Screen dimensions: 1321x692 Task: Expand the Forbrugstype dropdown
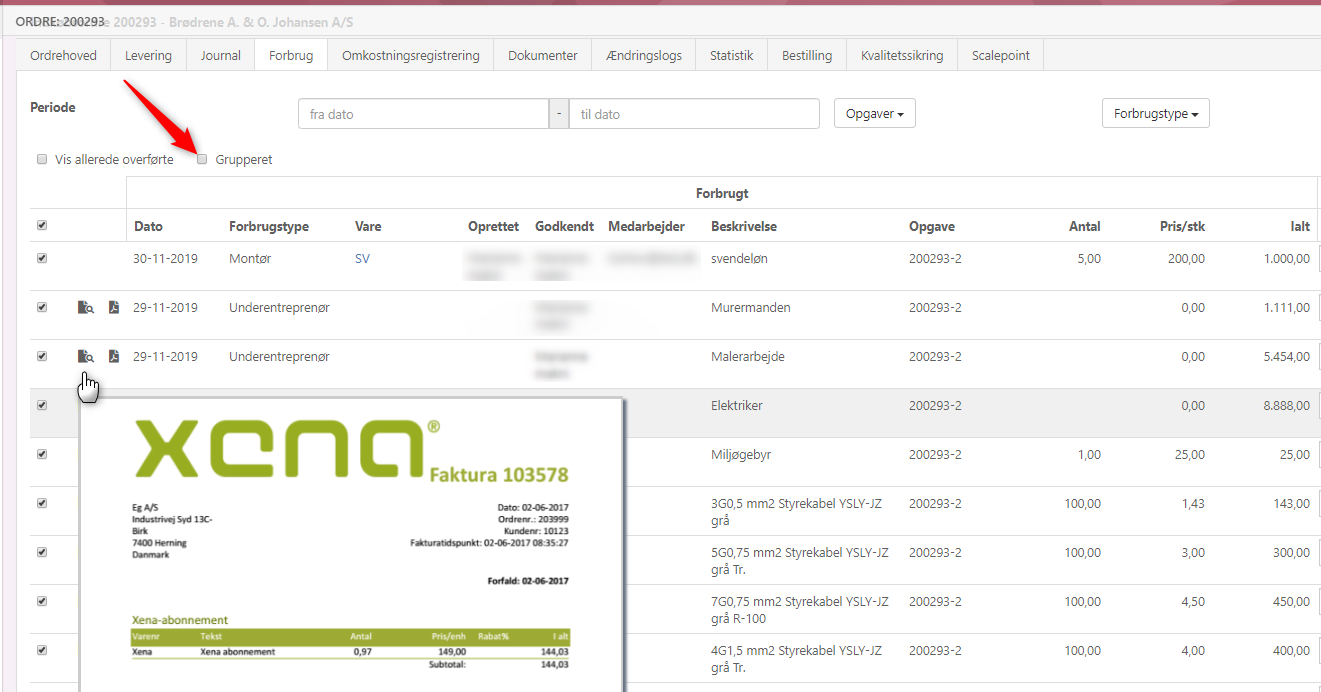click(1155, 114)
